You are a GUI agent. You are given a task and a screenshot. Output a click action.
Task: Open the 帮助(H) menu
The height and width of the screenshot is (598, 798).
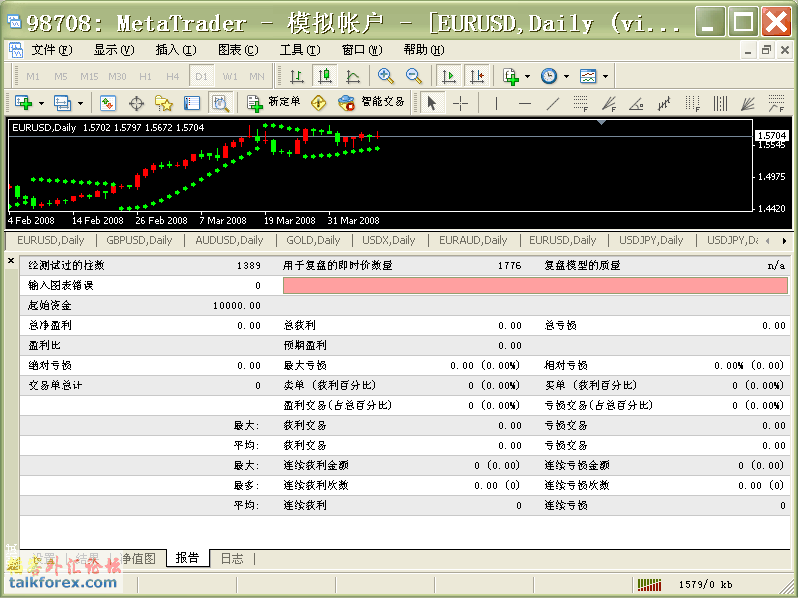[x=423, y=50]
